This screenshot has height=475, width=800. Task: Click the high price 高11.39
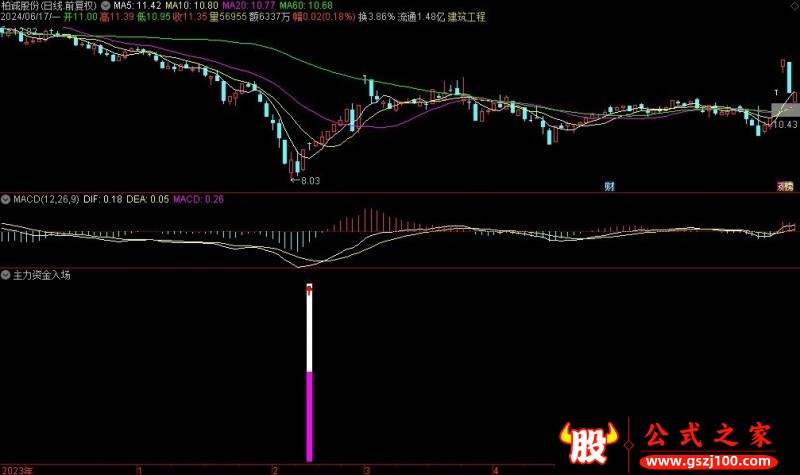[117, 17]
